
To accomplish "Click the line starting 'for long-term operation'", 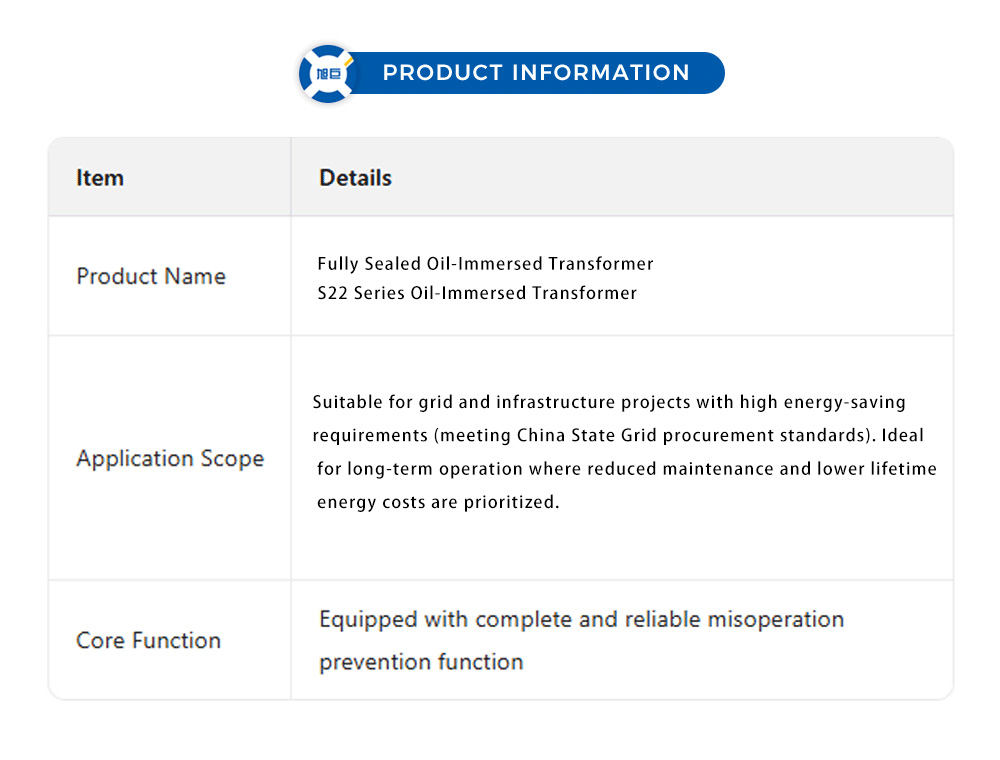I will tap(626, 469).
